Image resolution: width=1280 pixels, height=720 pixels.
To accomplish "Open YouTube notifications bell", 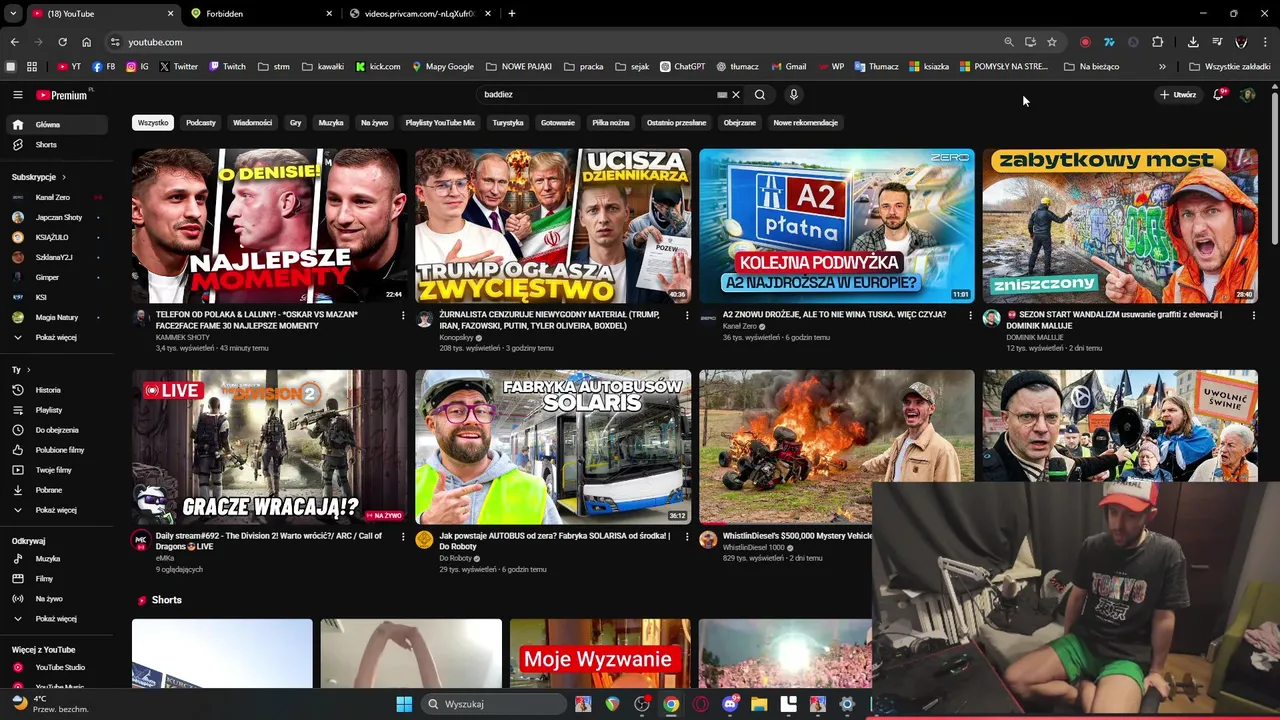I will click(1218, 95).
